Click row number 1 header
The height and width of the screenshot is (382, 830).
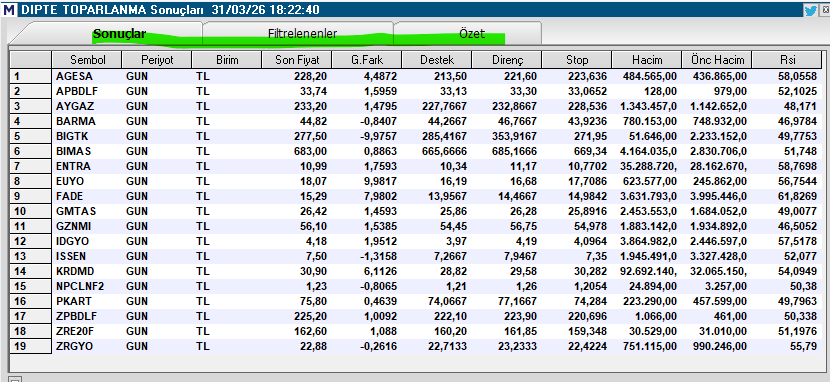point(31,76)
